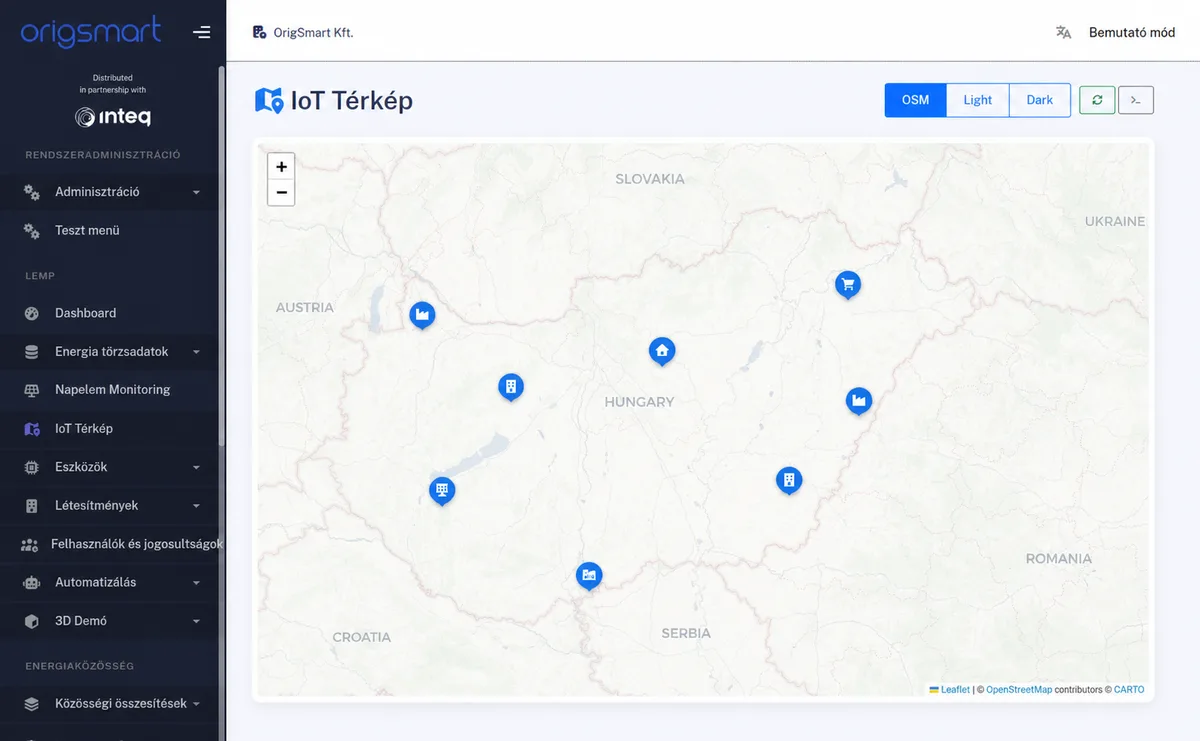Click the Felhasználók és jogosultságok users icon
Screen dimensions: 1200x741
(x=30, y=545)
